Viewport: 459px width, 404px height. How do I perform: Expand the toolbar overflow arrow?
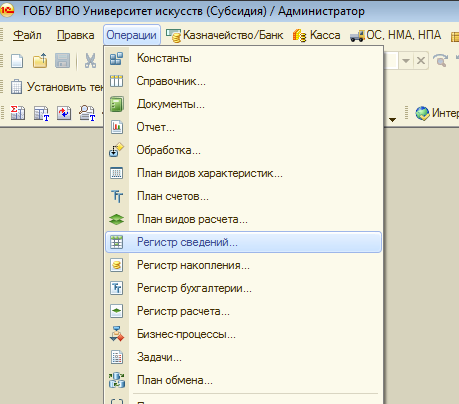[392, 119]
